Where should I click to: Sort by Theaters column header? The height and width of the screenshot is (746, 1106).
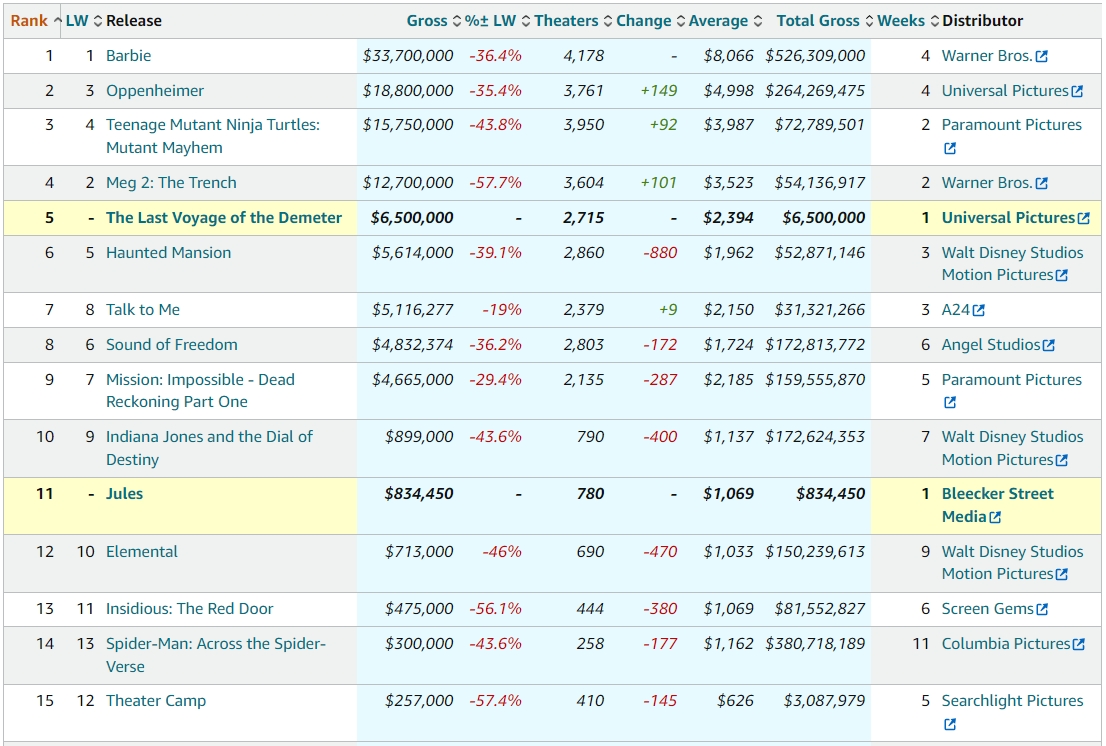click(x=566, y=20)
